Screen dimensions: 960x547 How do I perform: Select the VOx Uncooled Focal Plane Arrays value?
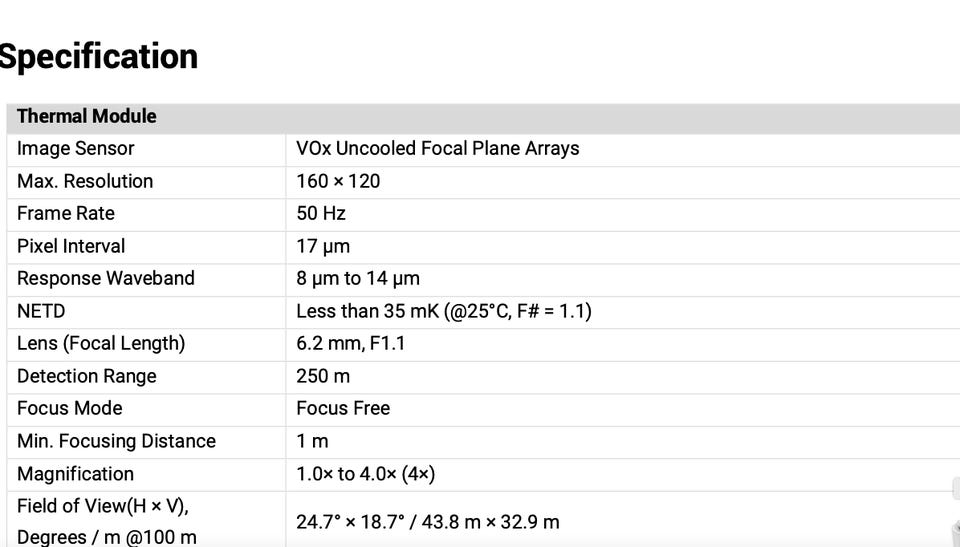click(437, 149)
